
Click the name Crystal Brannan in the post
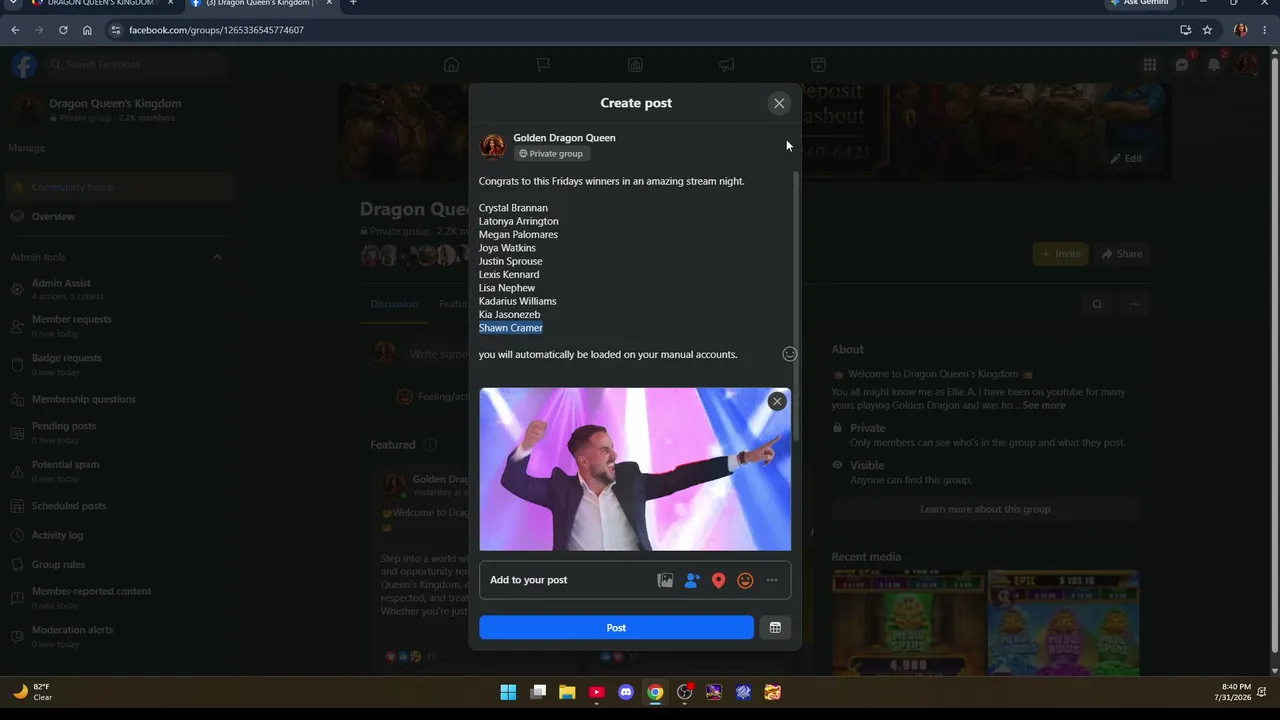pyautogui.click(x=513, y=208)
